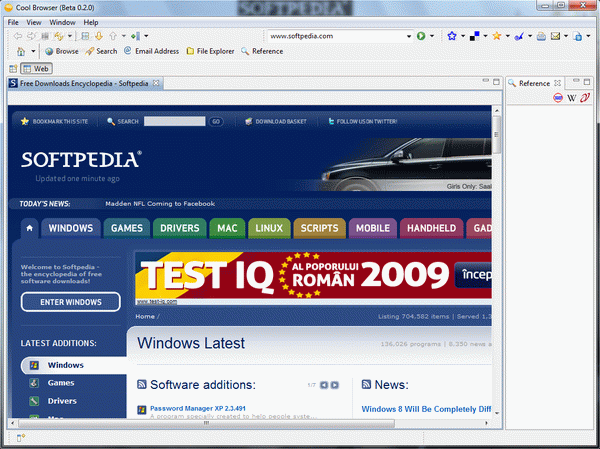Click next arrow in Software additions
This screenshot has height=449, width=600.
pyautogui.click(x=335, y=385)
